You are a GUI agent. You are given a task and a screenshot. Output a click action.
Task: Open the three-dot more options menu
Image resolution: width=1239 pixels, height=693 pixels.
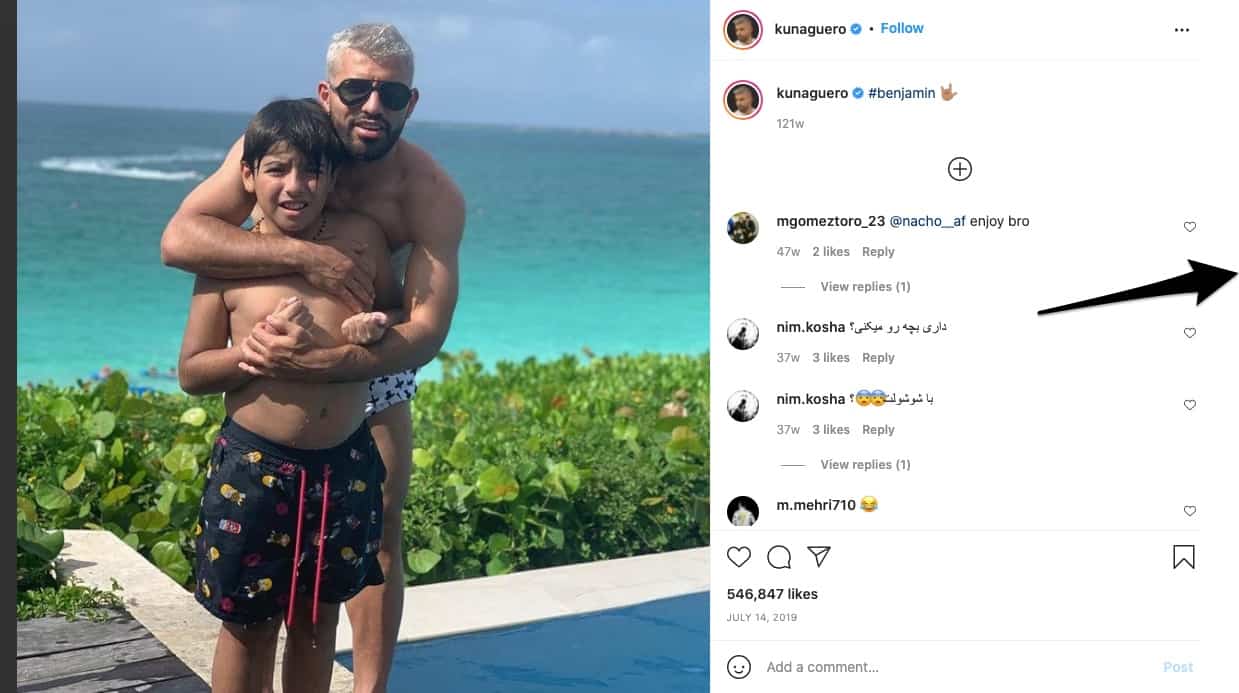(1182, 30)
